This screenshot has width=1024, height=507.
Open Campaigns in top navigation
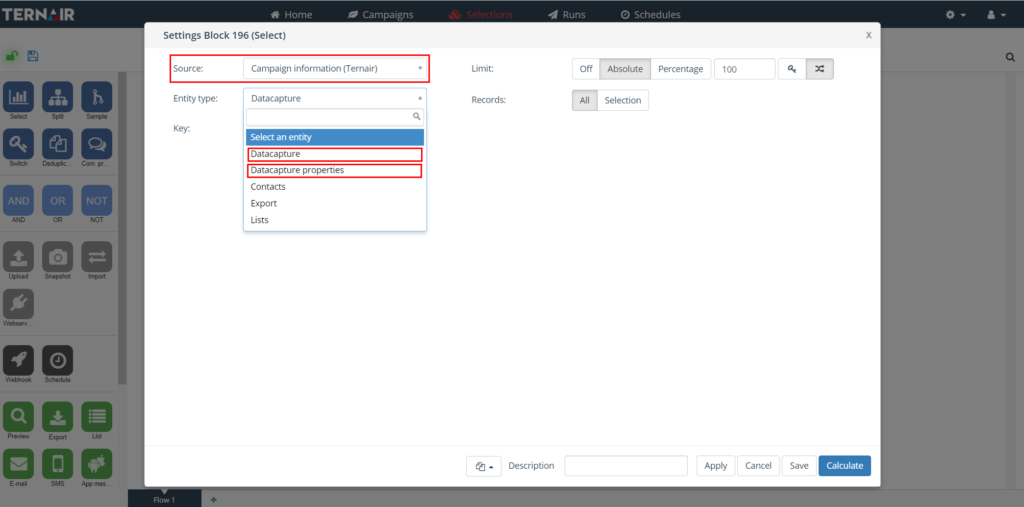(x=379, y=14)
